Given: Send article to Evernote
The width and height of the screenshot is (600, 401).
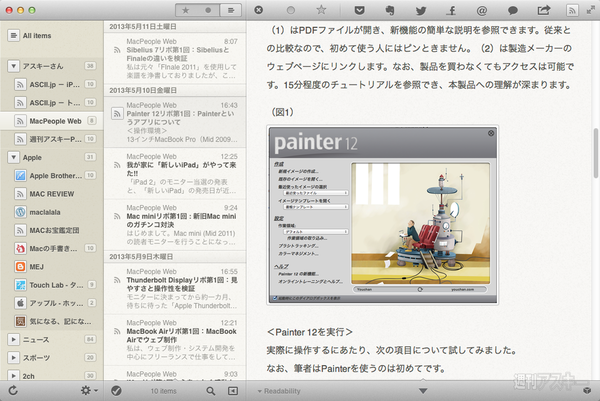Looking at the screenshot, I should coord(390,10).
